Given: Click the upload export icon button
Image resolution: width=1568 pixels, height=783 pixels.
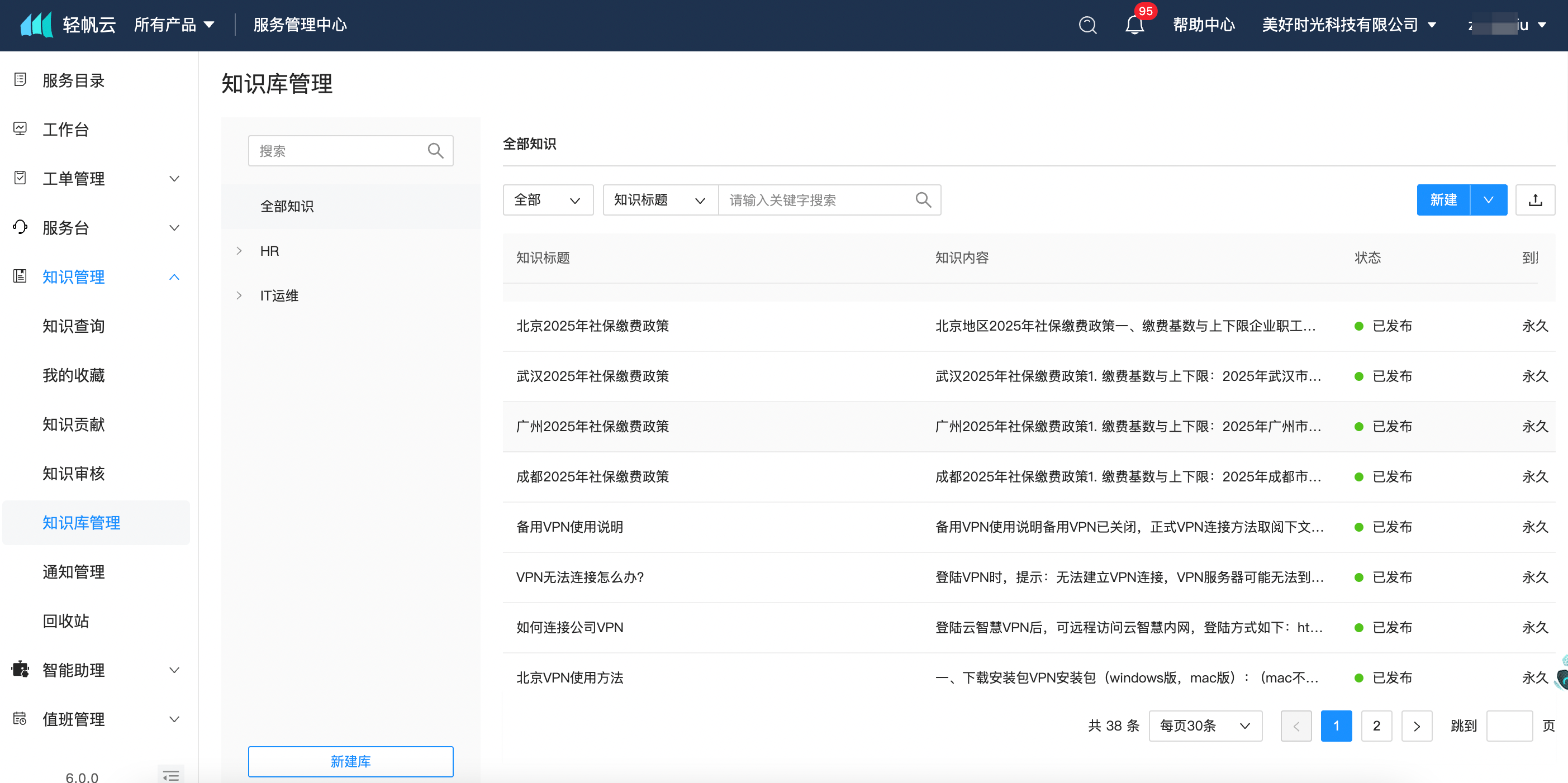Looking at the screenshot, I should pos(1534,199).
